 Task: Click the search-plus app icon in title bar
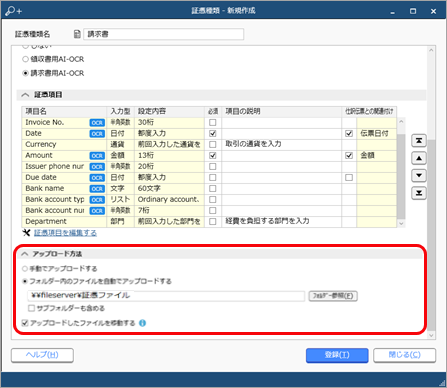(x=14, y=11)
